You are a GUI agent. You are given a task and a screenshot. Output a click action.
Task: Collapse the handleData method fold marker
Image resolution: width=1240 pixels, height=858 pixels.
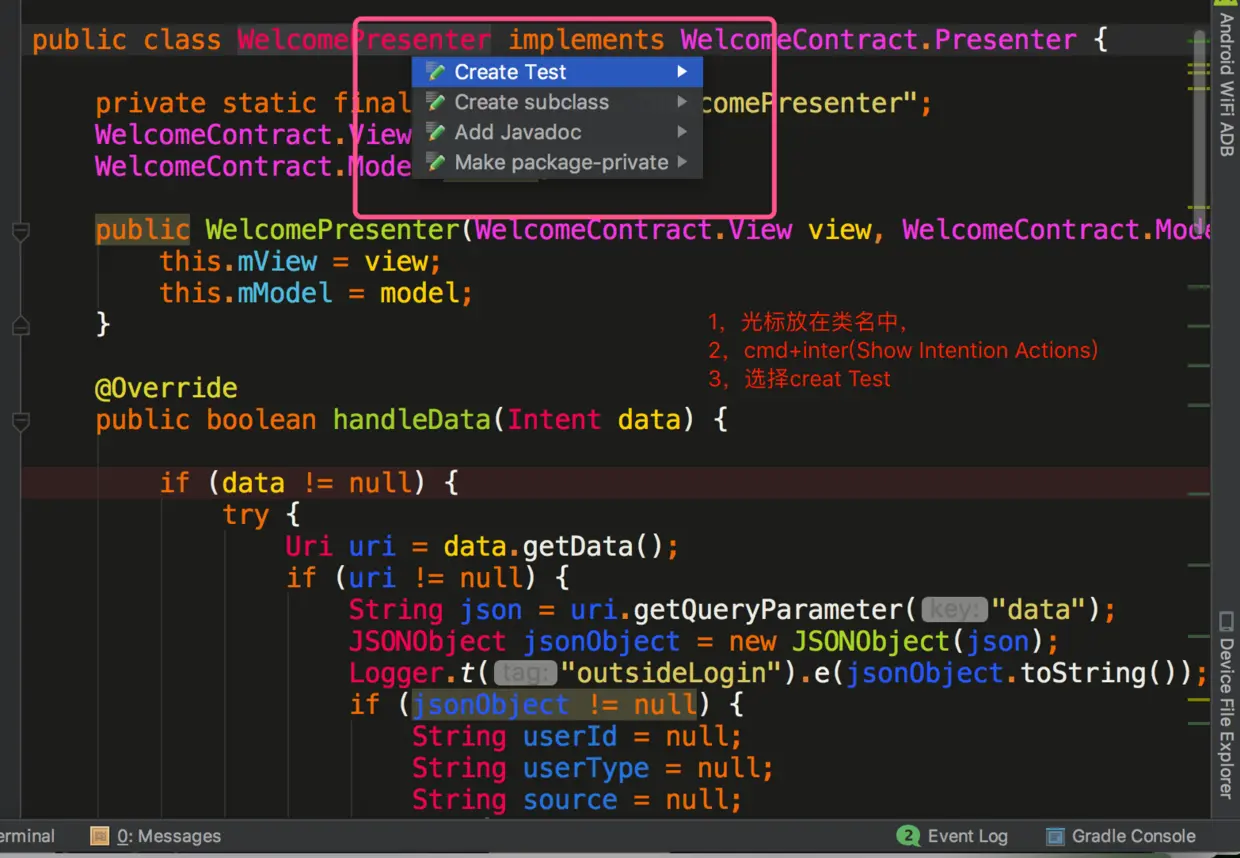click(20, 421)
